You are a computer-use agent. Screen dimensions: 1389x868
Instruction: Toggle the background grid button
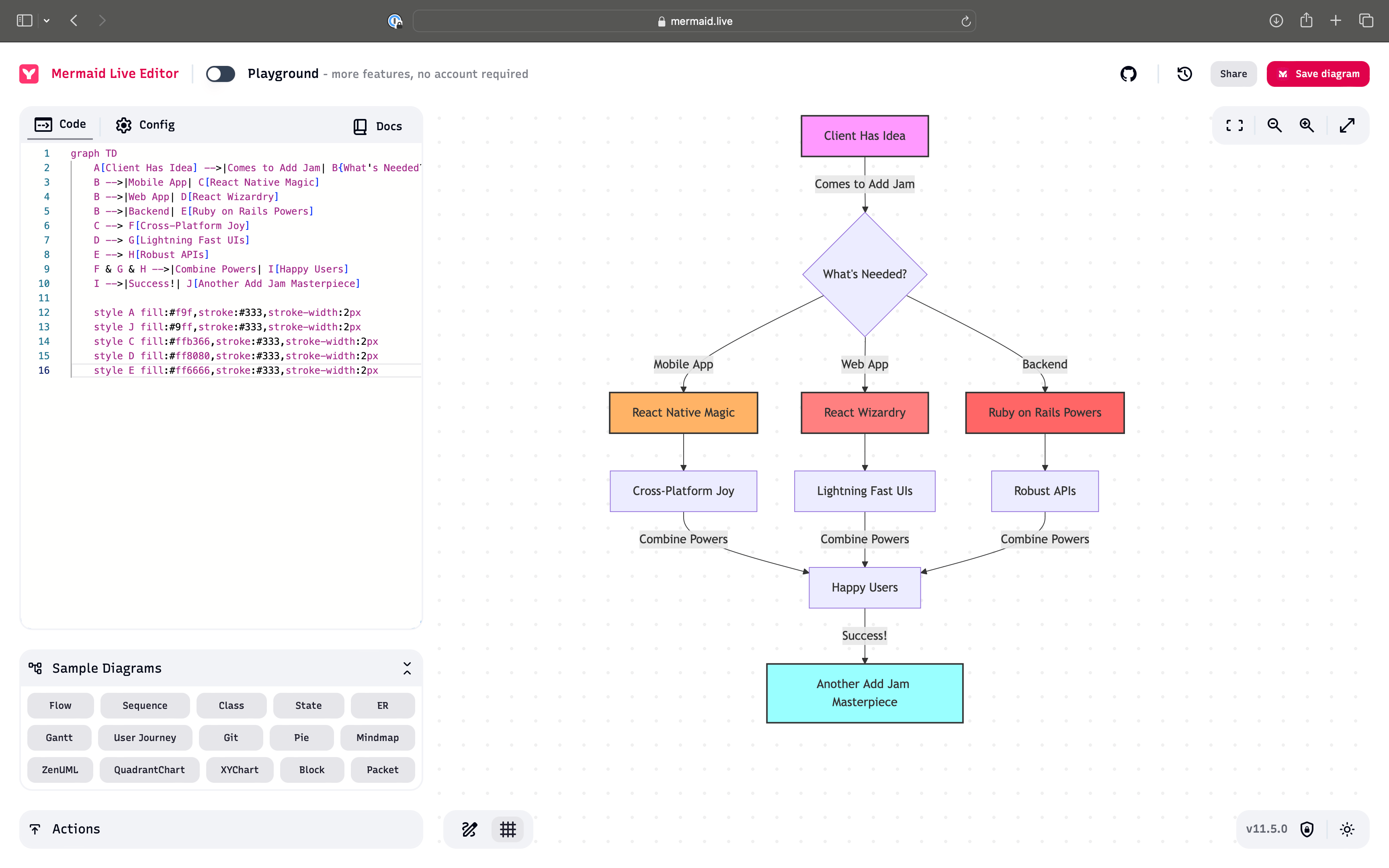click(x=508, y=829)
